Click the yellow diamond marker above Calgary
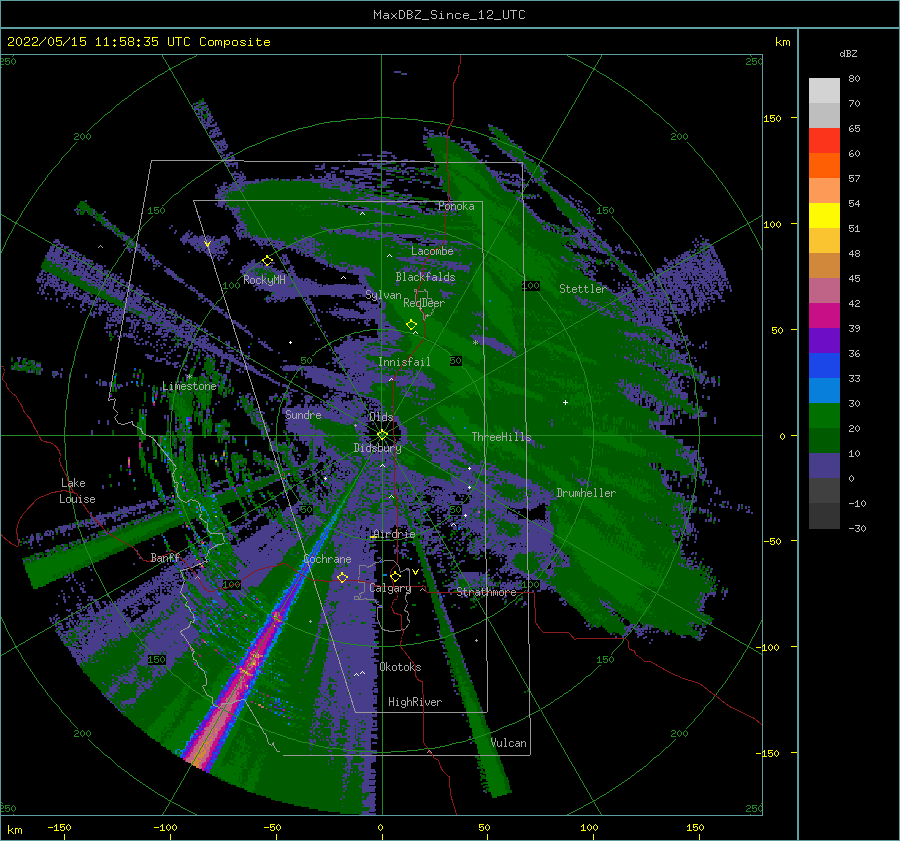This screenshot has width=900, height=841. click(395, 576)
